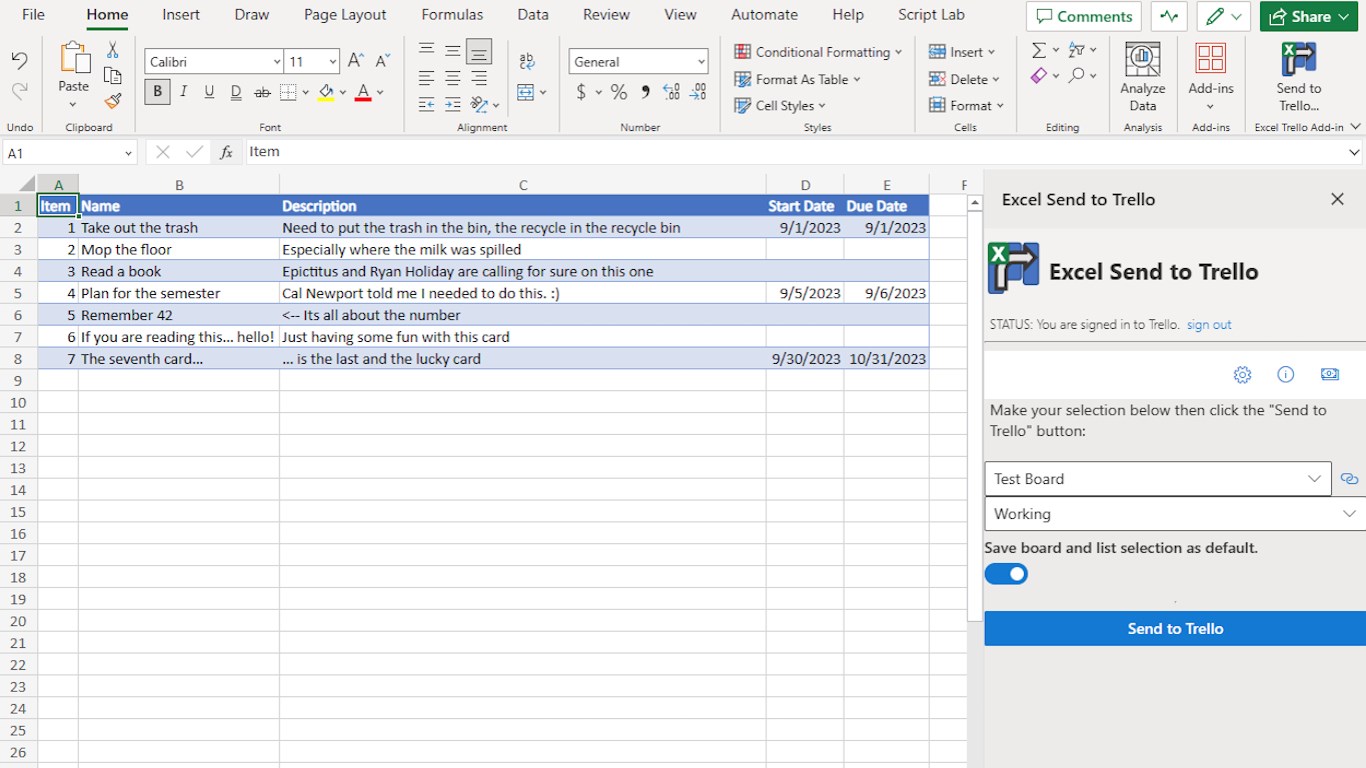This screenshot has height=768, width=1366.
Task: Apply strikethrough formatting
Action: [x=262, y=92]
